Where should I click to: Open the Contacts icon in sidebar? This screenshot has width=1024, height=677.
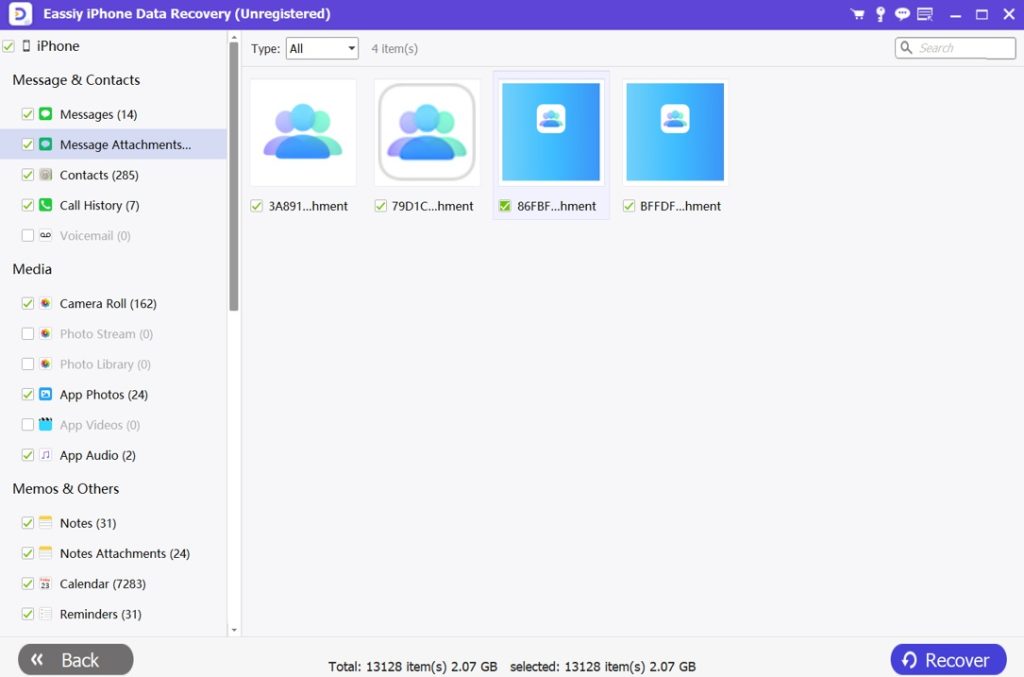44,175
